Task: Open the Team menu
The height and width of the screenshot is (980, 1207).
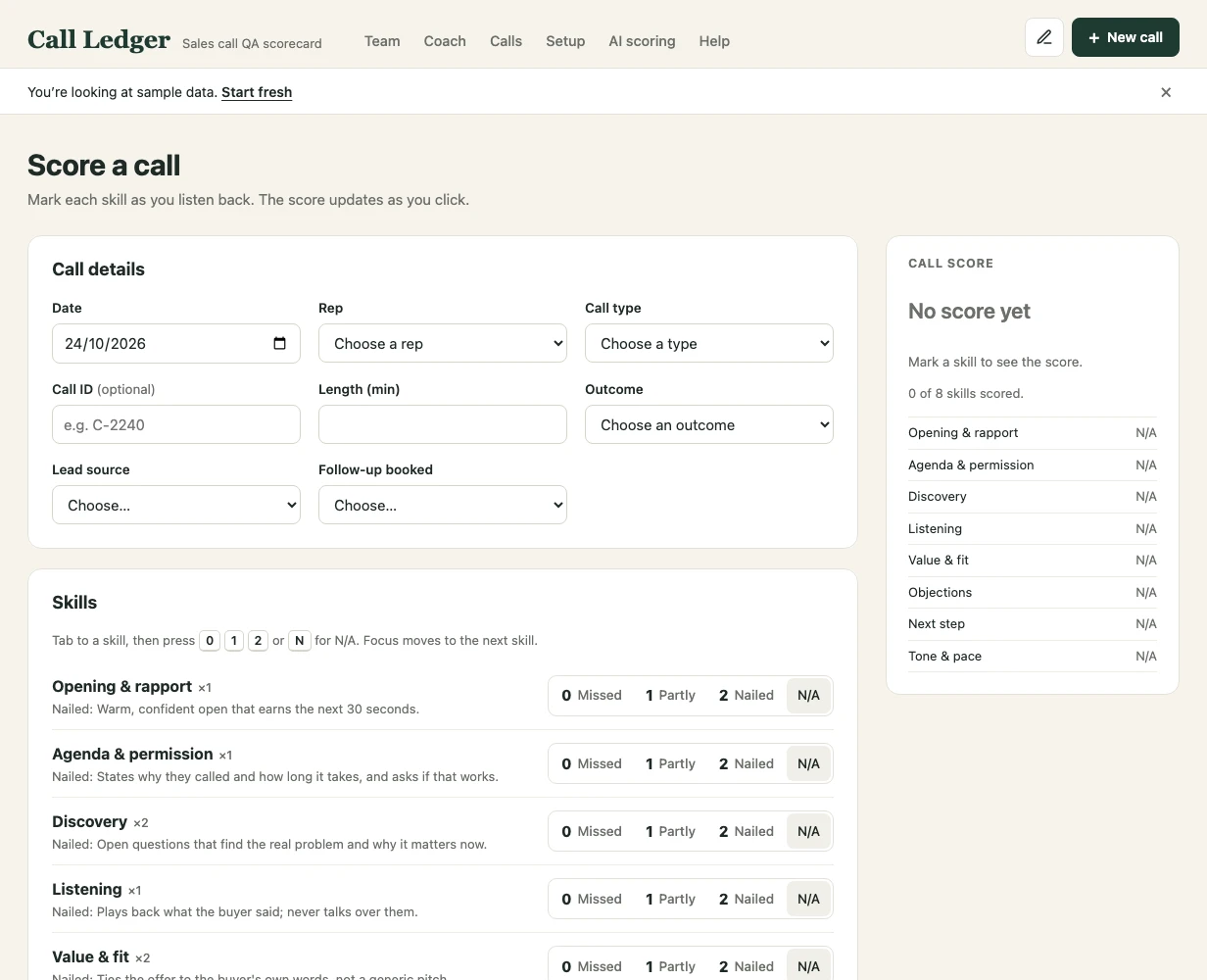Action: (382, 41)
